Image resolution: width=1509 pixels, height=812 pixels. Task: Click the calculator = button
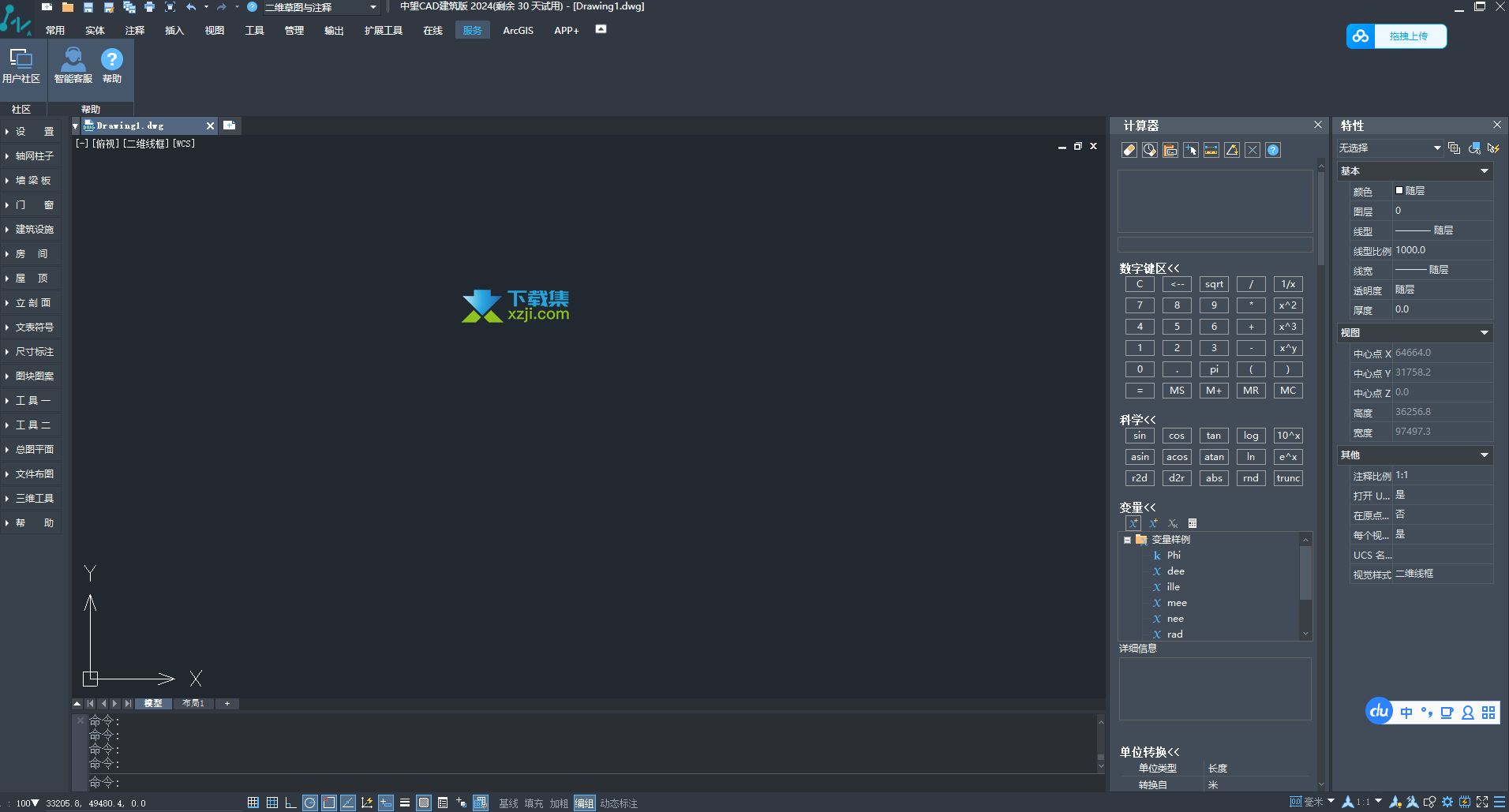click(x=1140, y=391)
